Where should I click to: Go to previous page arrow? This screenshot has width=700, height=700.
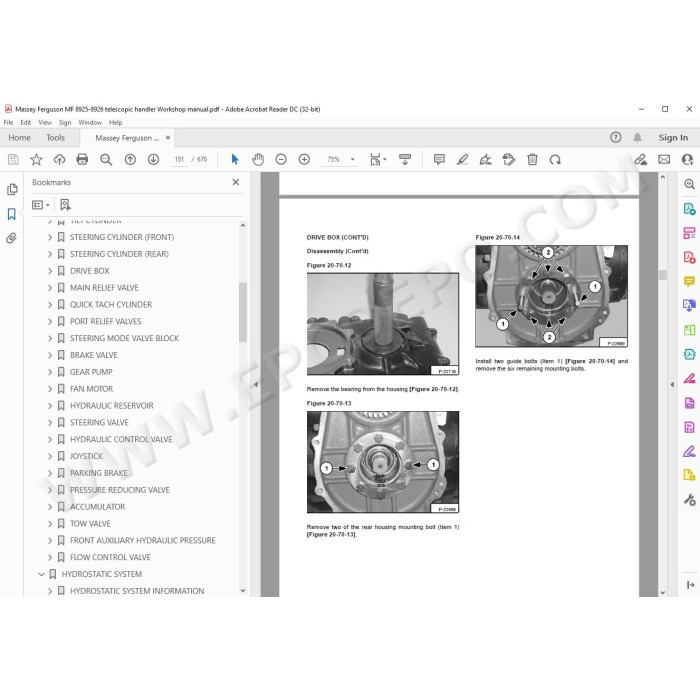tap(130, 159)
